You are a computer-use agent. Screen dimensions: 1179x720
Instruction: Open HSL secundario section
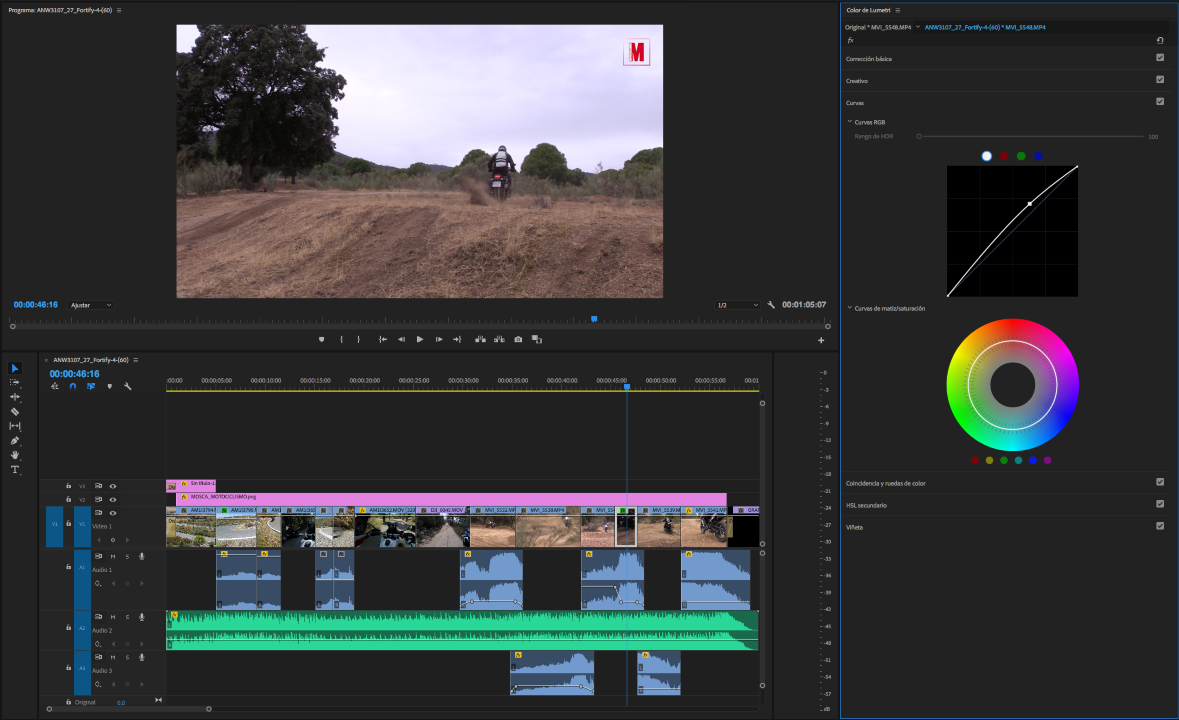tap(866, 505)
